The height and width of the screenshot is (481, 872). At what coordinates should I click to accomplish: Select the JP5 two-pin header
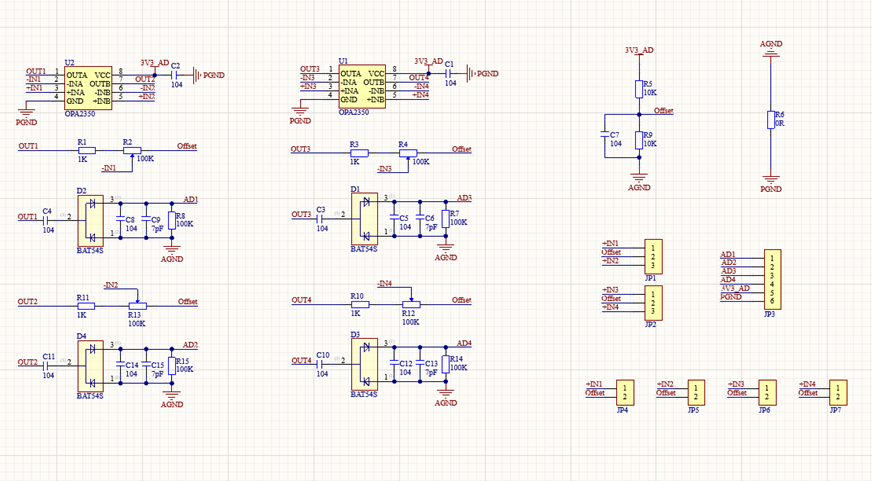pos(696,393)
